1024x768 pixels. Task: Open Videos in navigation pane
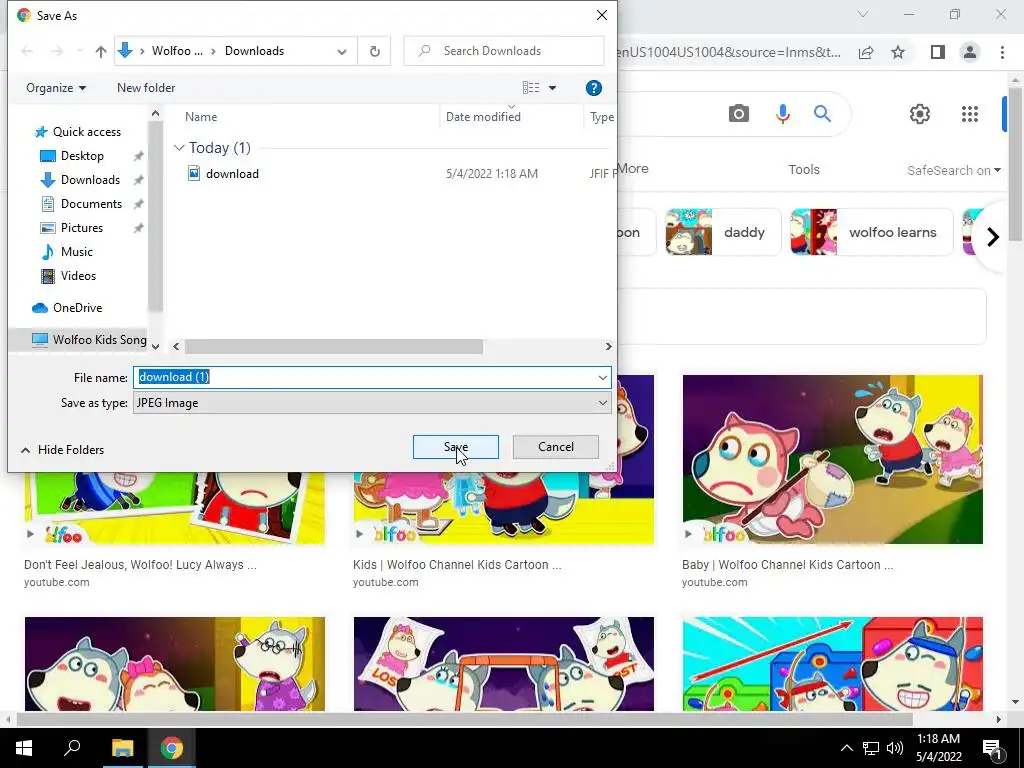tap(78, 276)
